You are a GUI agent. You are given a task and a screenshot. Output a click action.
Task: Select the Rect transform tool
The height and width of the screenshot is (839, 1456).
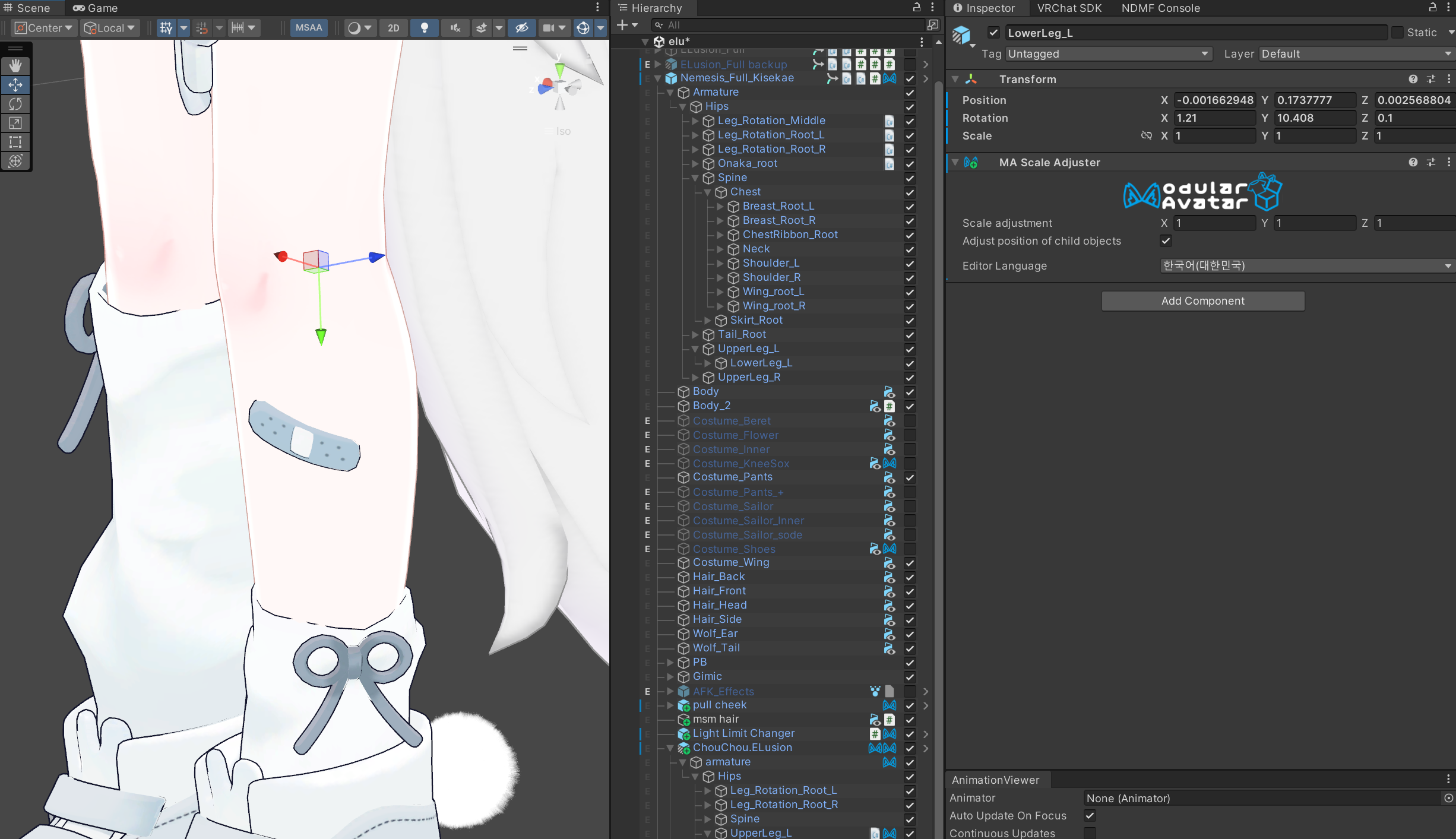[15, 142]
